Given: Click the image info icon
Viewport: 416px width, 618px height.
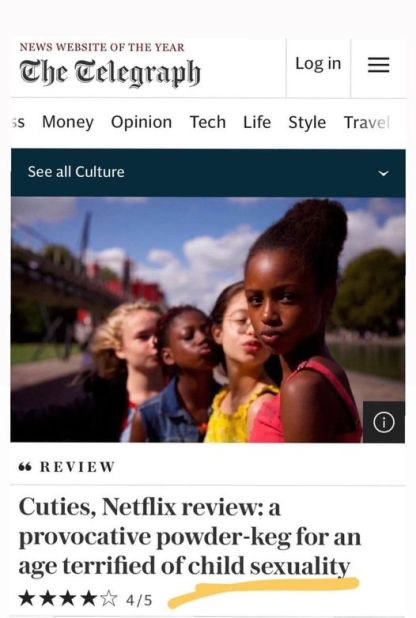Looking at the screenshot, I should pyautogui.click(x=384, y=422).
